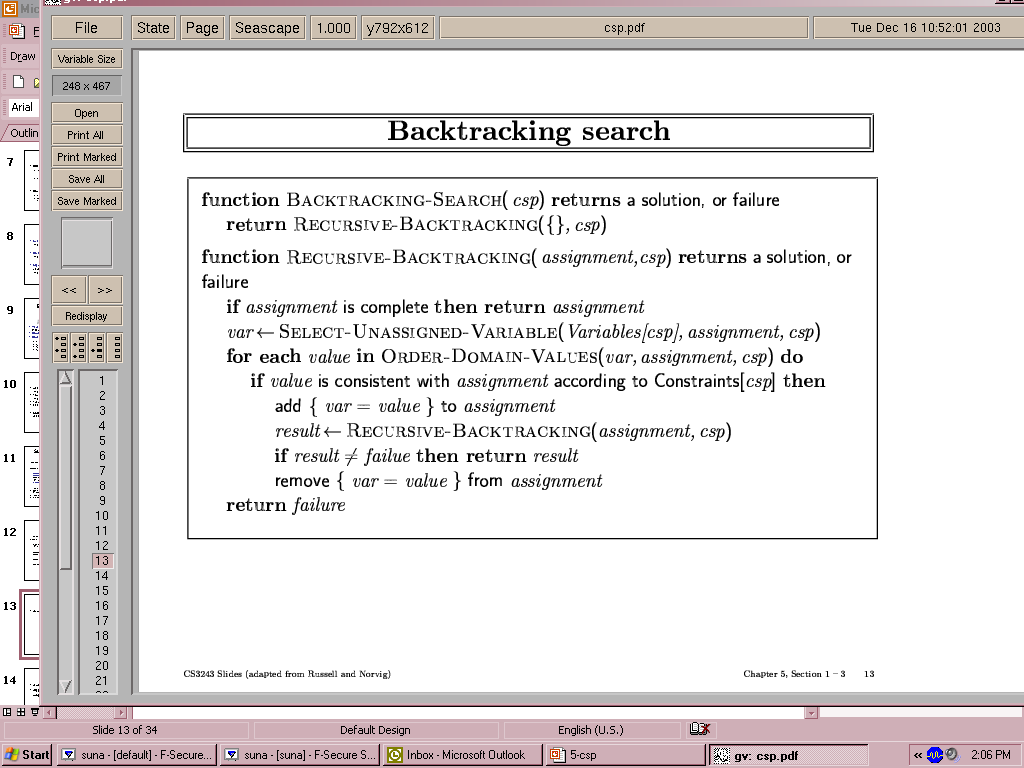Viewport: 1024px width, 768px height.
Task: Click the volume speaker icon in system tray
Action: 952,755
